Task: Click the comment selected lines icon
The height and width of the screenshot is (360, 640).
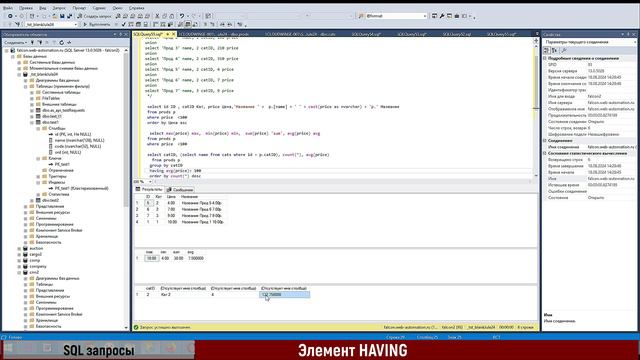Action: coord(206,24)
